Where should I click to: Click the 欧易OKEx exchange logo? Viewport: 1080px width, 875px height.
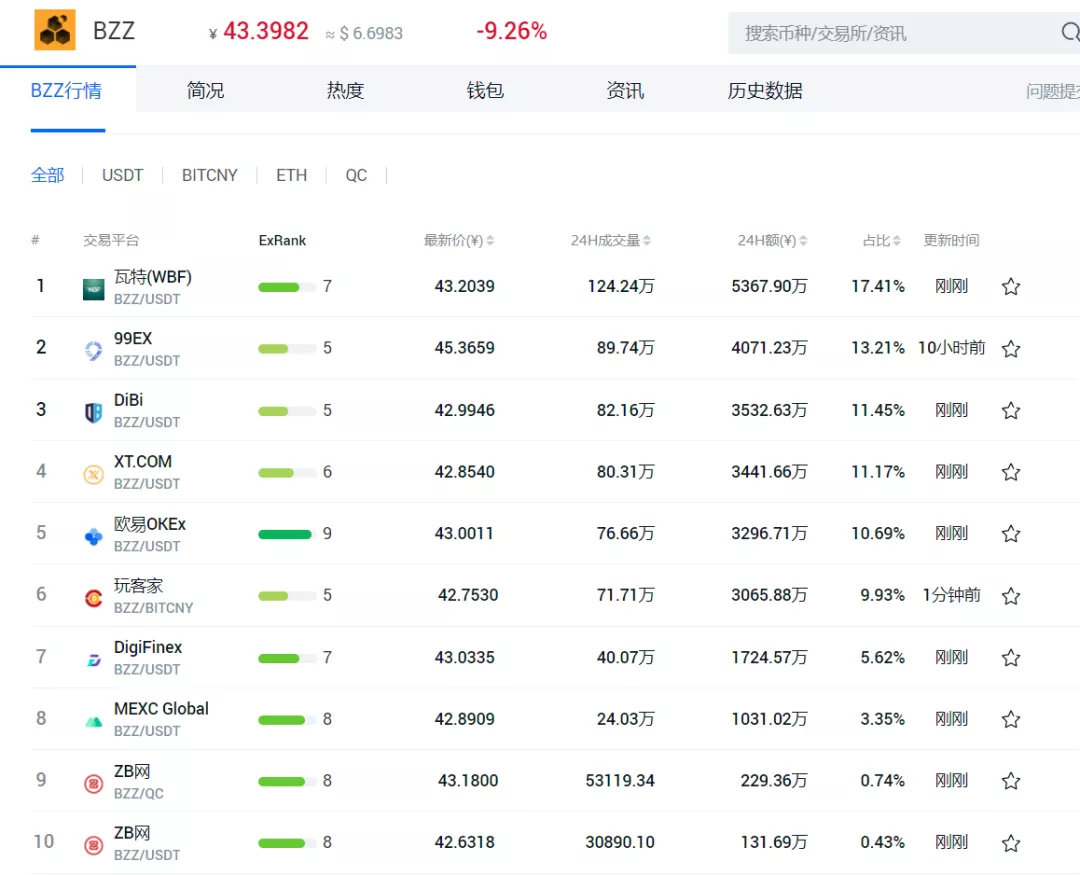pyautogui.click(x=94, y=536)
